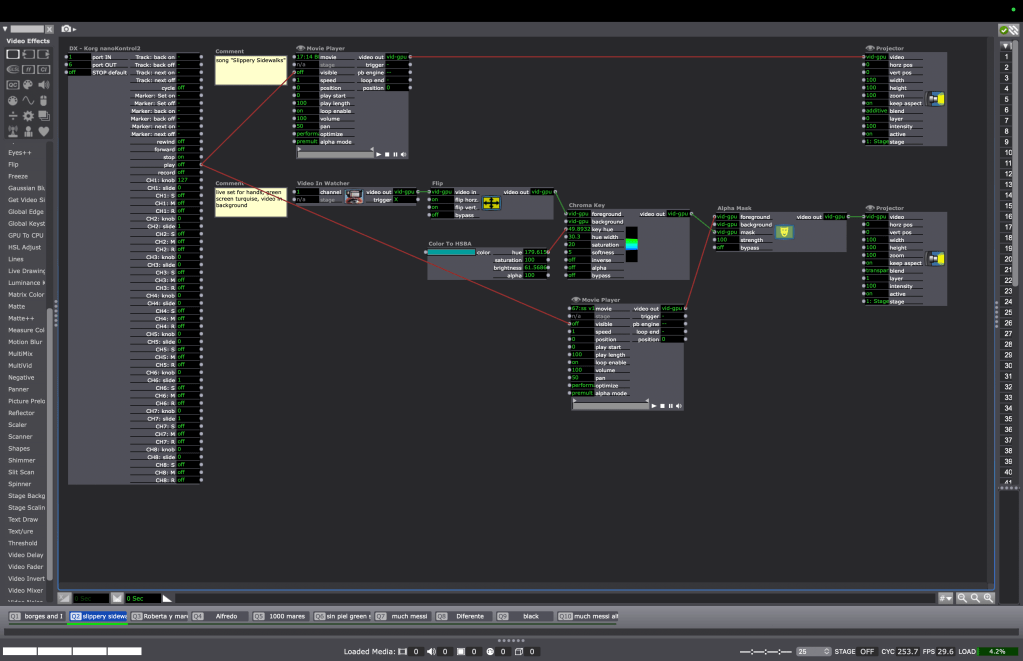This screenshot has height=661, width=1023.
Task: Collapse the toolbox disclosure triangle at top-left
Action: click(x=5, y=30)
